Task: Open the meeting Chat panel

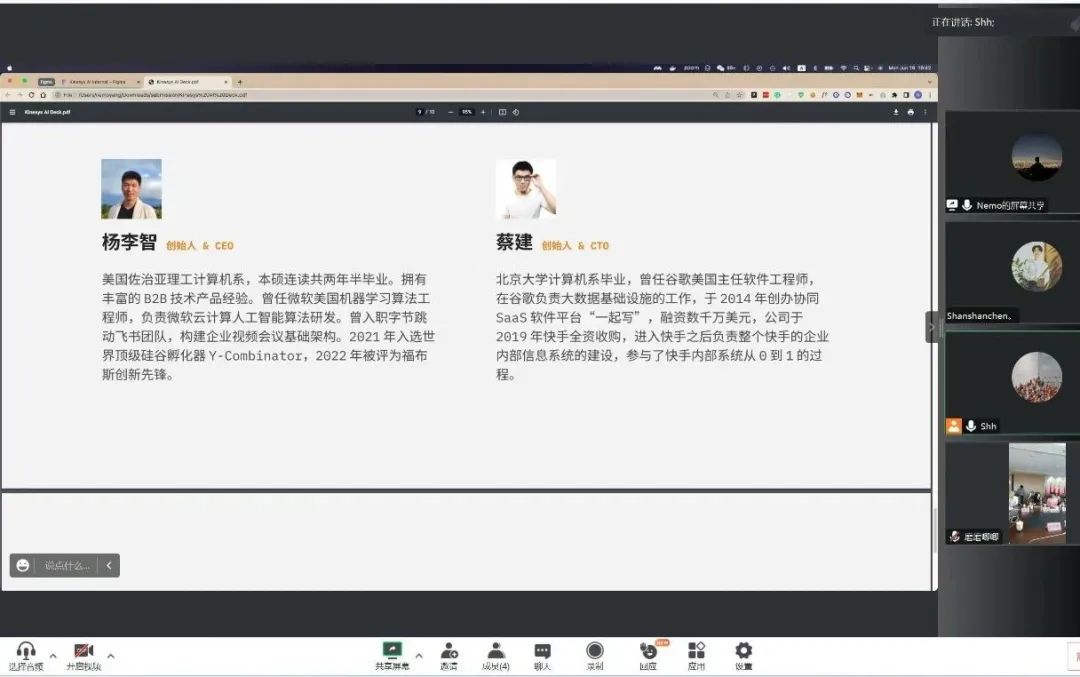Action: pyautogui.click(x=542, y=648)
